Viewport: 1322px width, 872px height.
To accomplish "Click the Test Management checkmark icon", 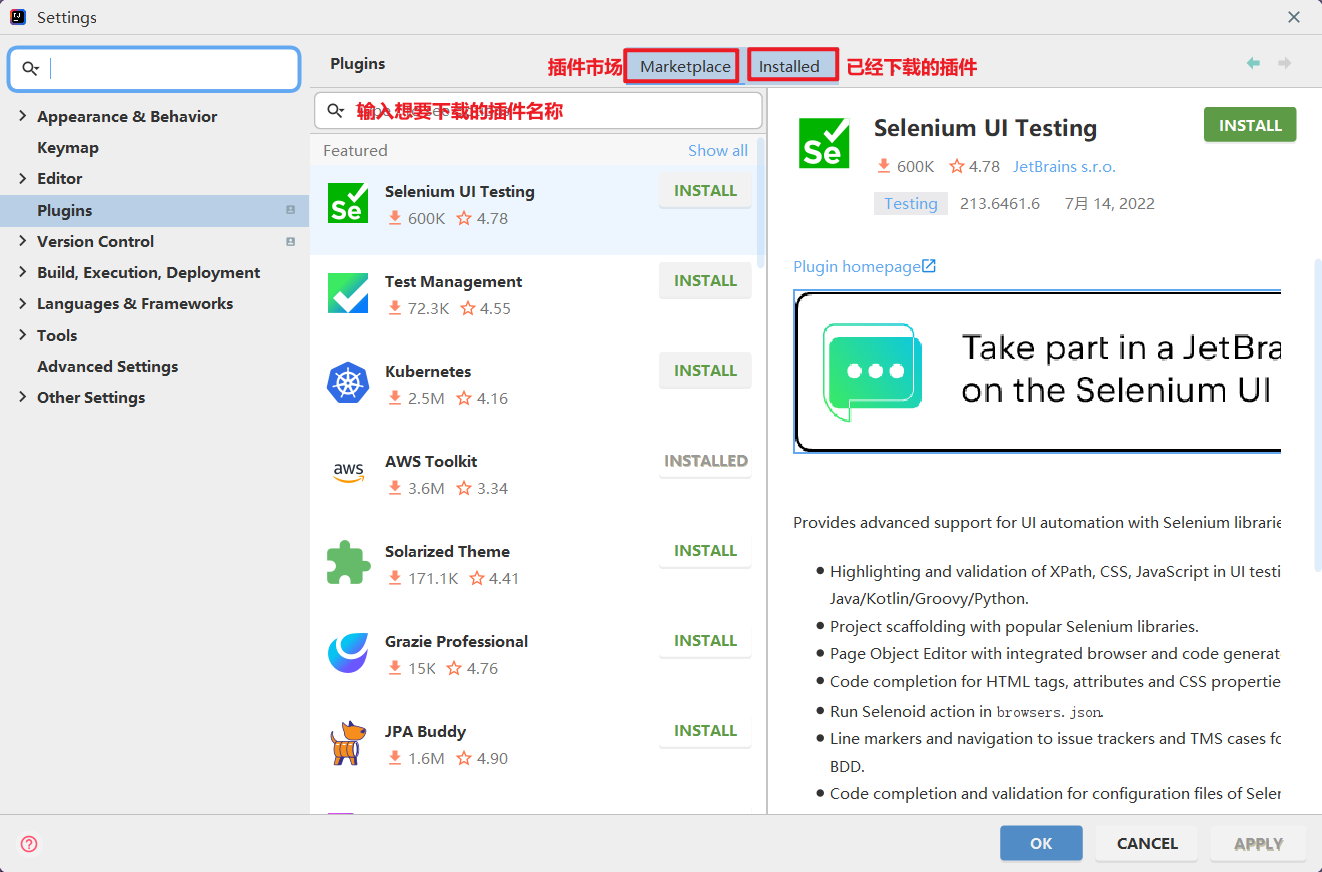I will click(x=348, y=293).
